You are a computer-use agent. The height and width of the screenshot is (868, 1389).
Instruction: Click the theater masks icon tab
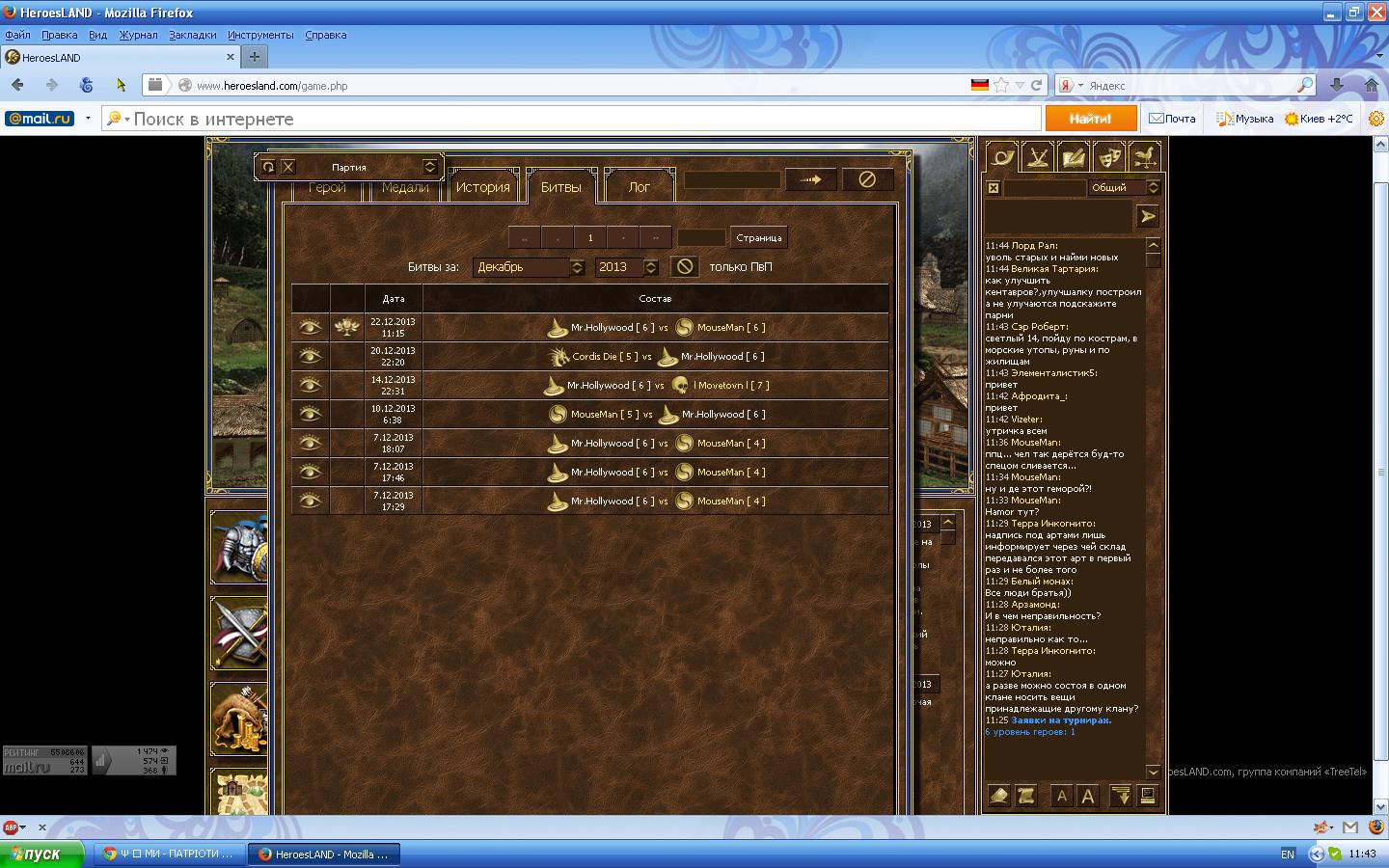[1108, 156]
